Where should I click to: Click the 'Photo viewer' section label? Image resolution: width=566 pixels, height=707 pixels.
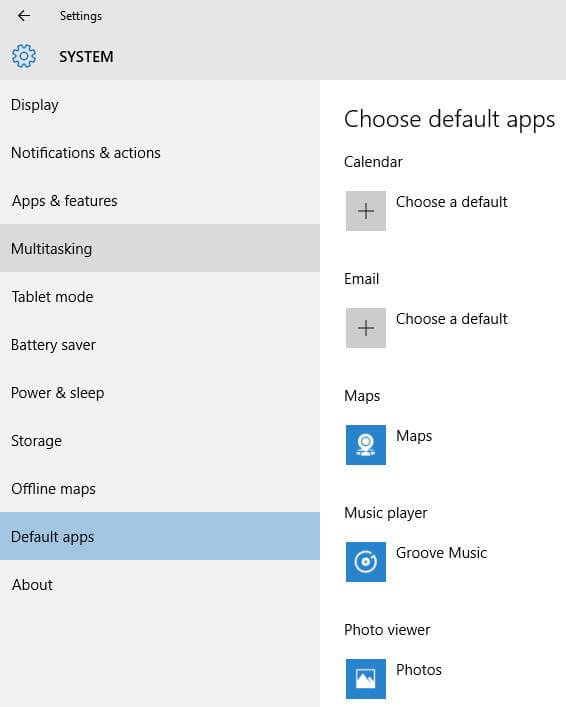pos(387,630)
